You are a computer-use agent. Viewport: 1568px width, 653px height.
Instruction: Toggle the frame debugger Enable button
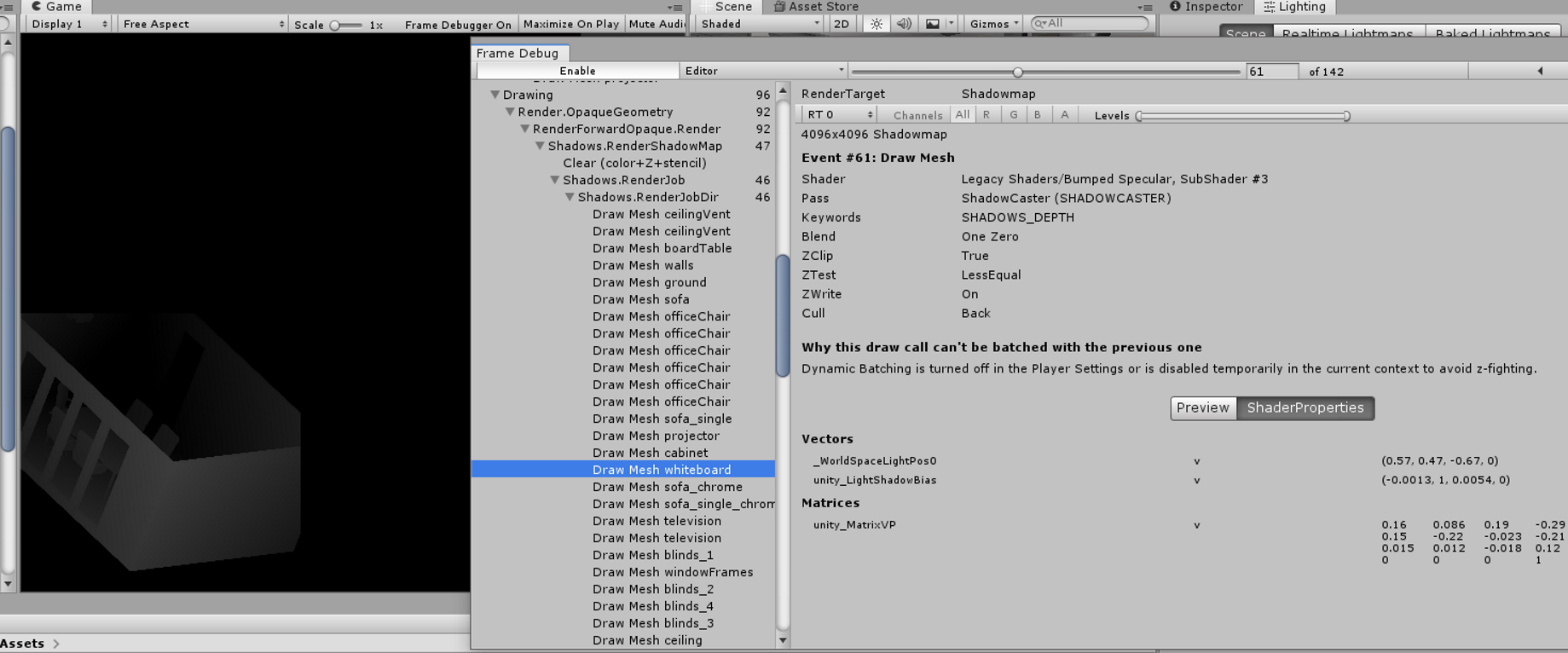577,71
